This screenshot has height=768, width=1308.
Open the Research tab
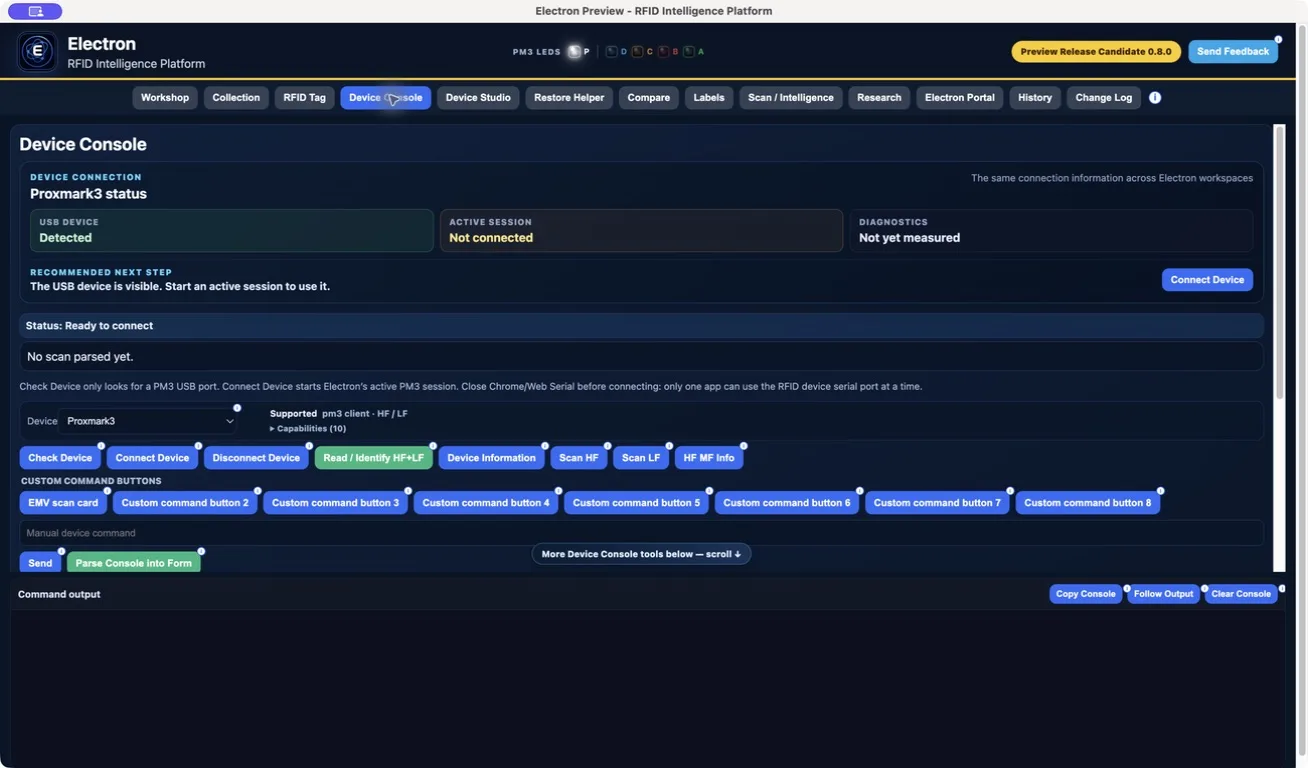879,98
